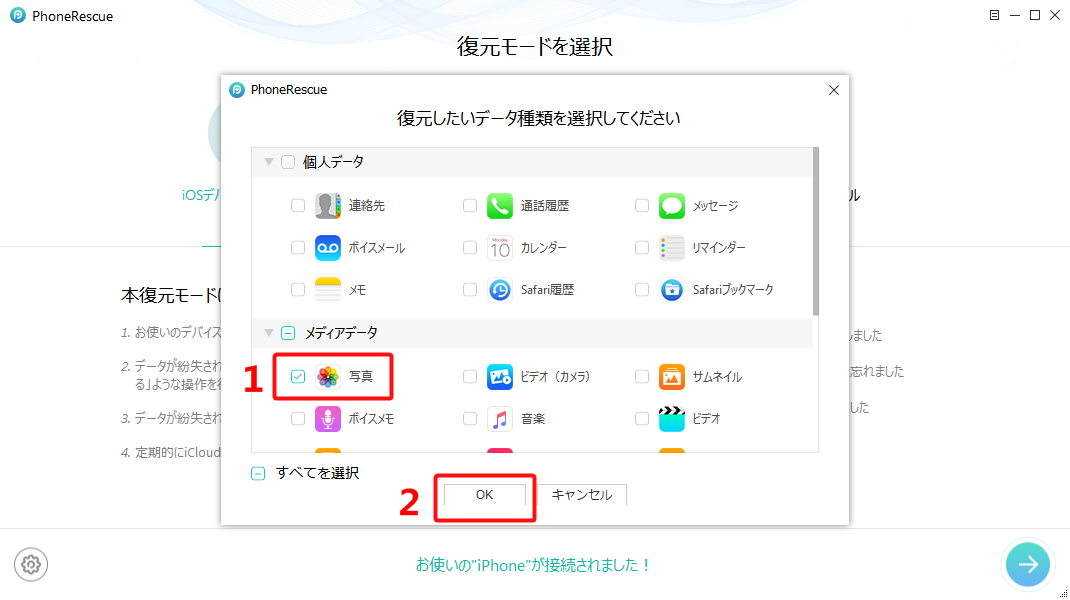Check the 音楽 checkbox

[x=469, y=418]
